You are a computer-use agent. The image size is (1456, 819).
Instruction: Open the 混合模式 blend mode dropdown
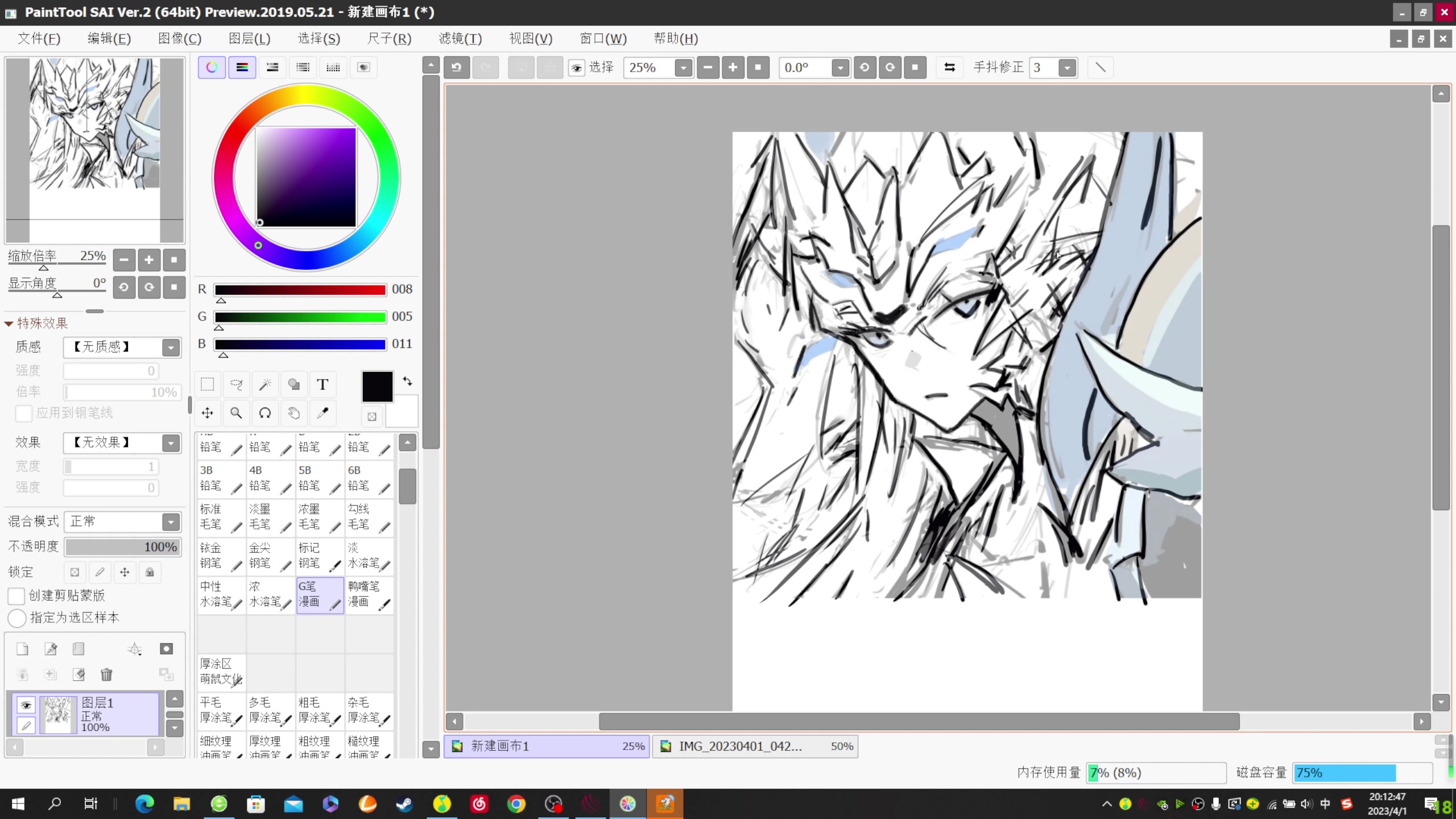pyautogui.click(x=123, y=522)
